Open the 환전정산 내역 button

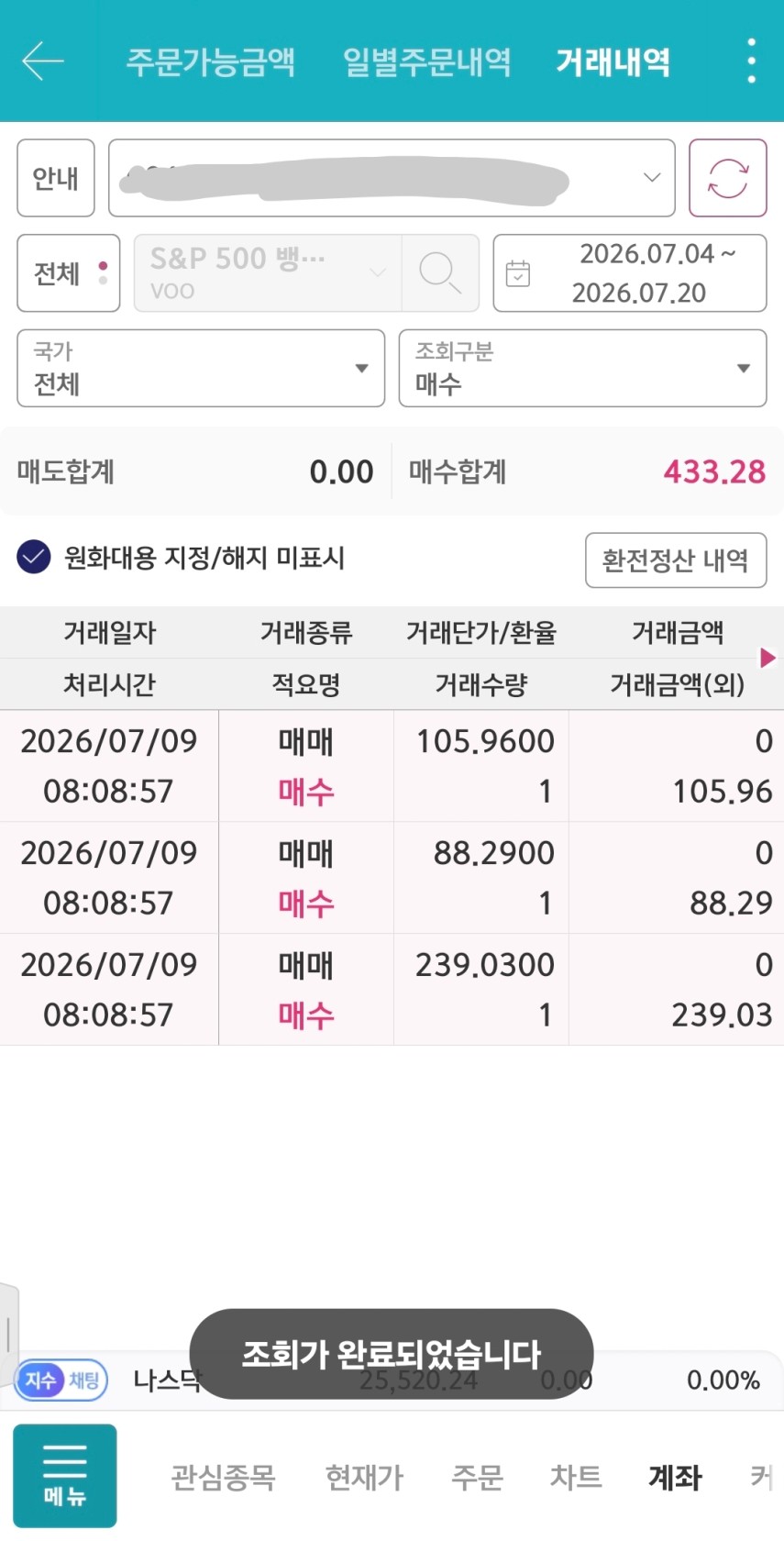676,560
